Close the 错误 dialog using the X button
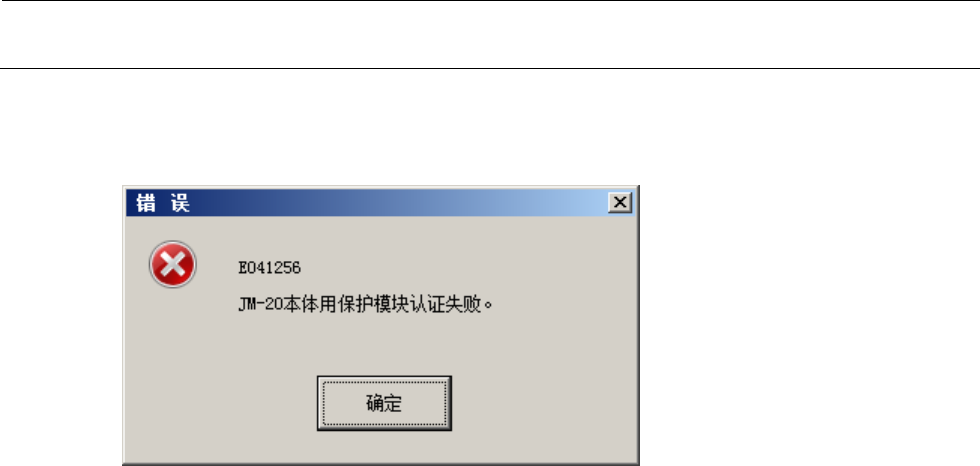This screenshot has height=466, width=980. (619, 202)
